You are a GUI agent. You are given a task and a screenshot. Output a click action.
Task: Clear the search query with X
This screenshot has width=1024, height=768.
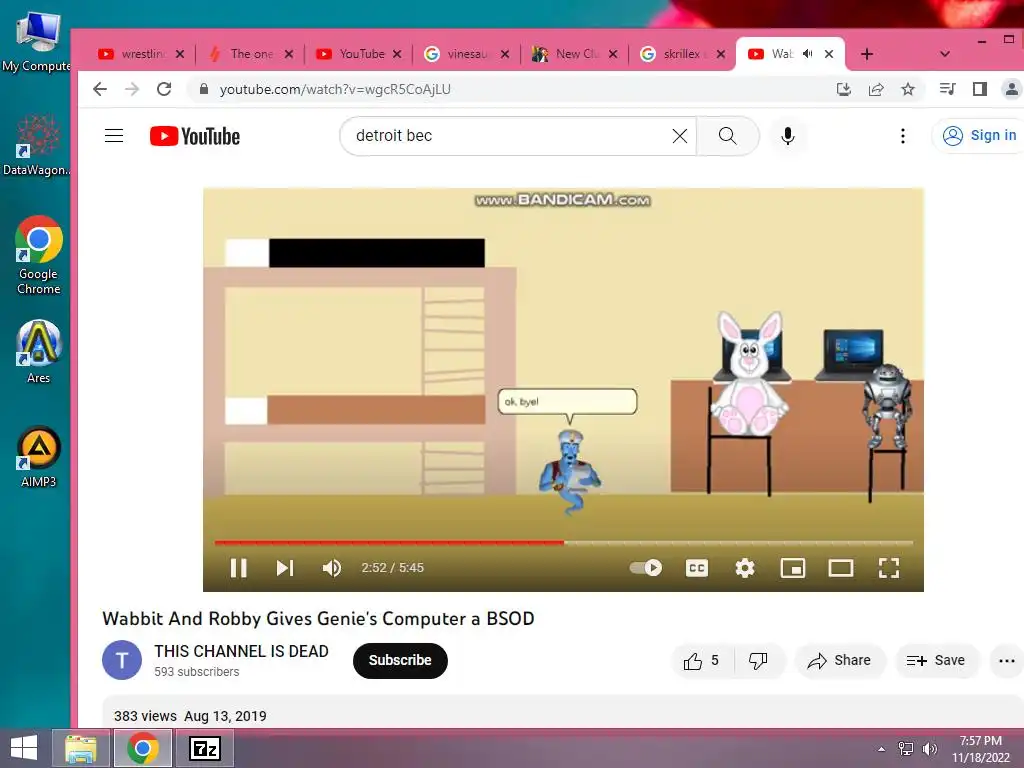point(680,136)
